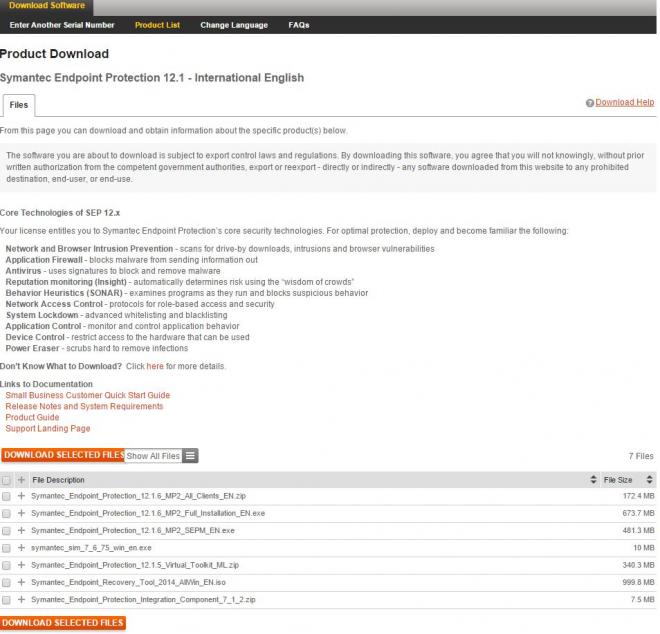This screenshot has height=634, width=660.
Task: Expand Integration_Component_7_1_2.zip row details
Action: click(x=21, y=599)
